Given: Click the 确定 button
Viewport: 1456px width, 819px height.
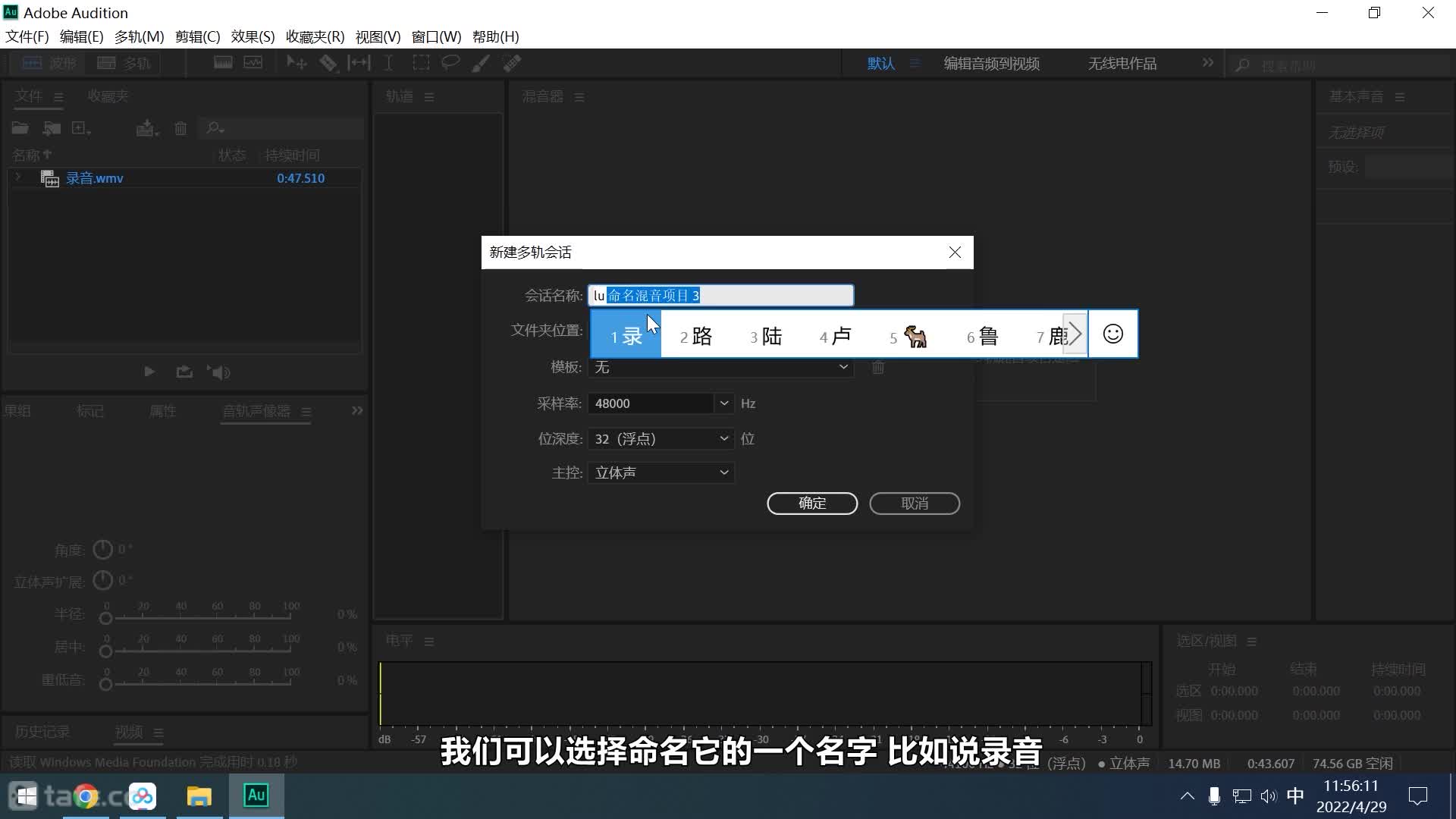Looking at the screenshot, I should [812, 504].
